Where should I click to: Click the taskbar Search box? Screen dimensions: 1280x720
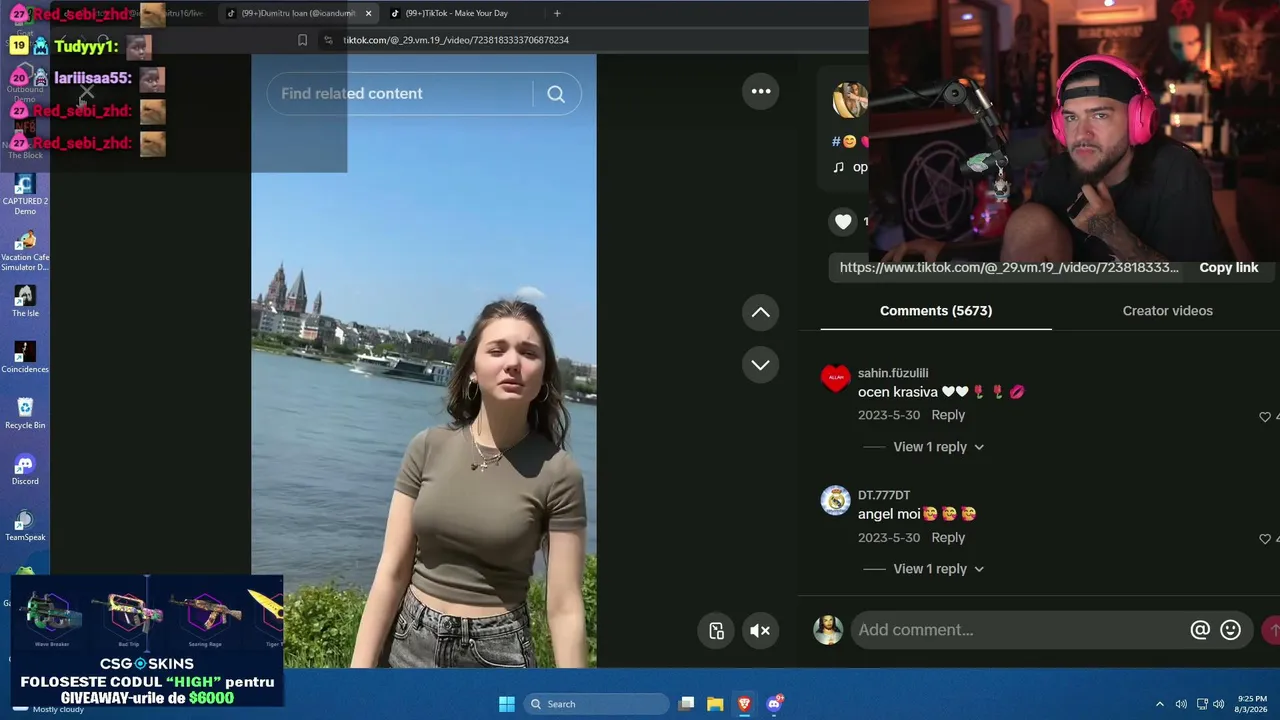(x=597, y=704)
